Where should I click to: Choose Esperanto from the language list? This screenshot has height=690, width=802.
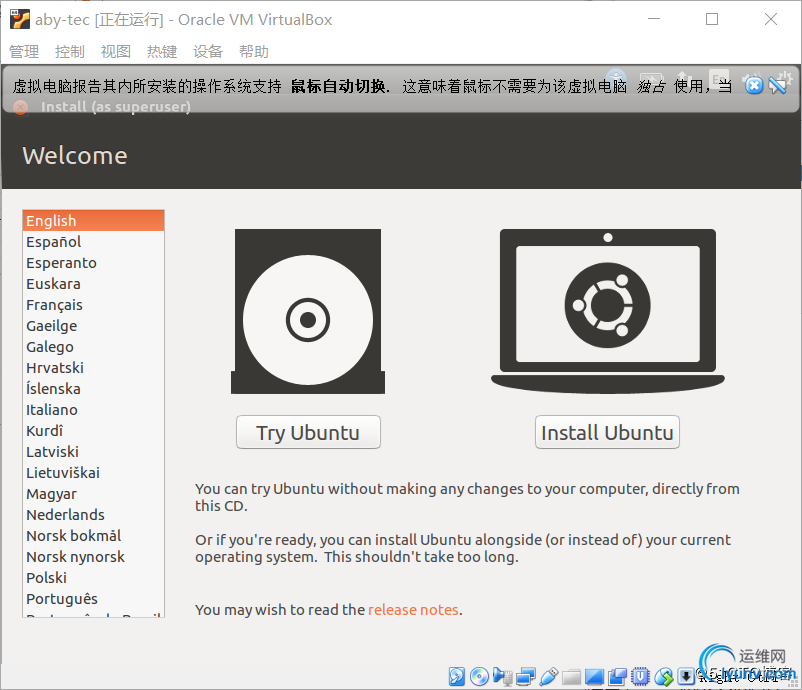[93, 262]
